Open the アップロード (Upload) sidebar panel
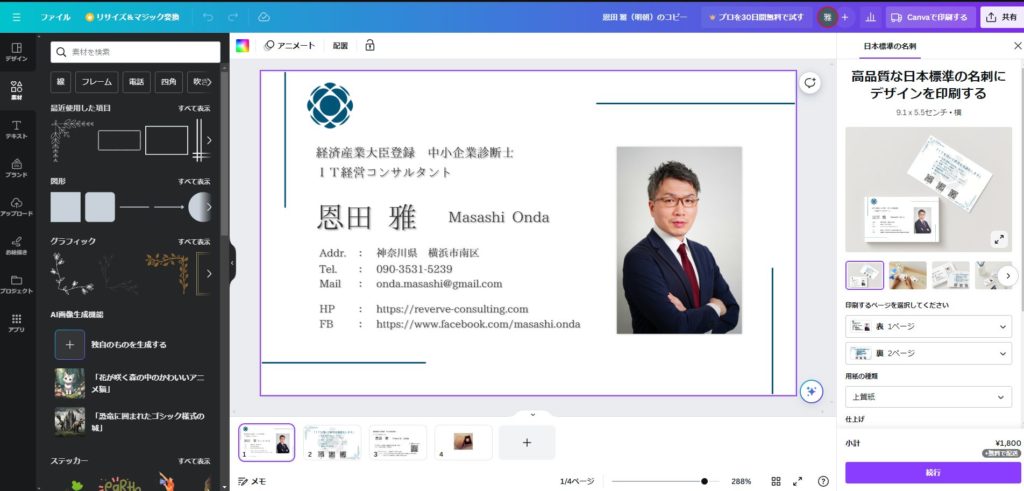 pos(16,206)
